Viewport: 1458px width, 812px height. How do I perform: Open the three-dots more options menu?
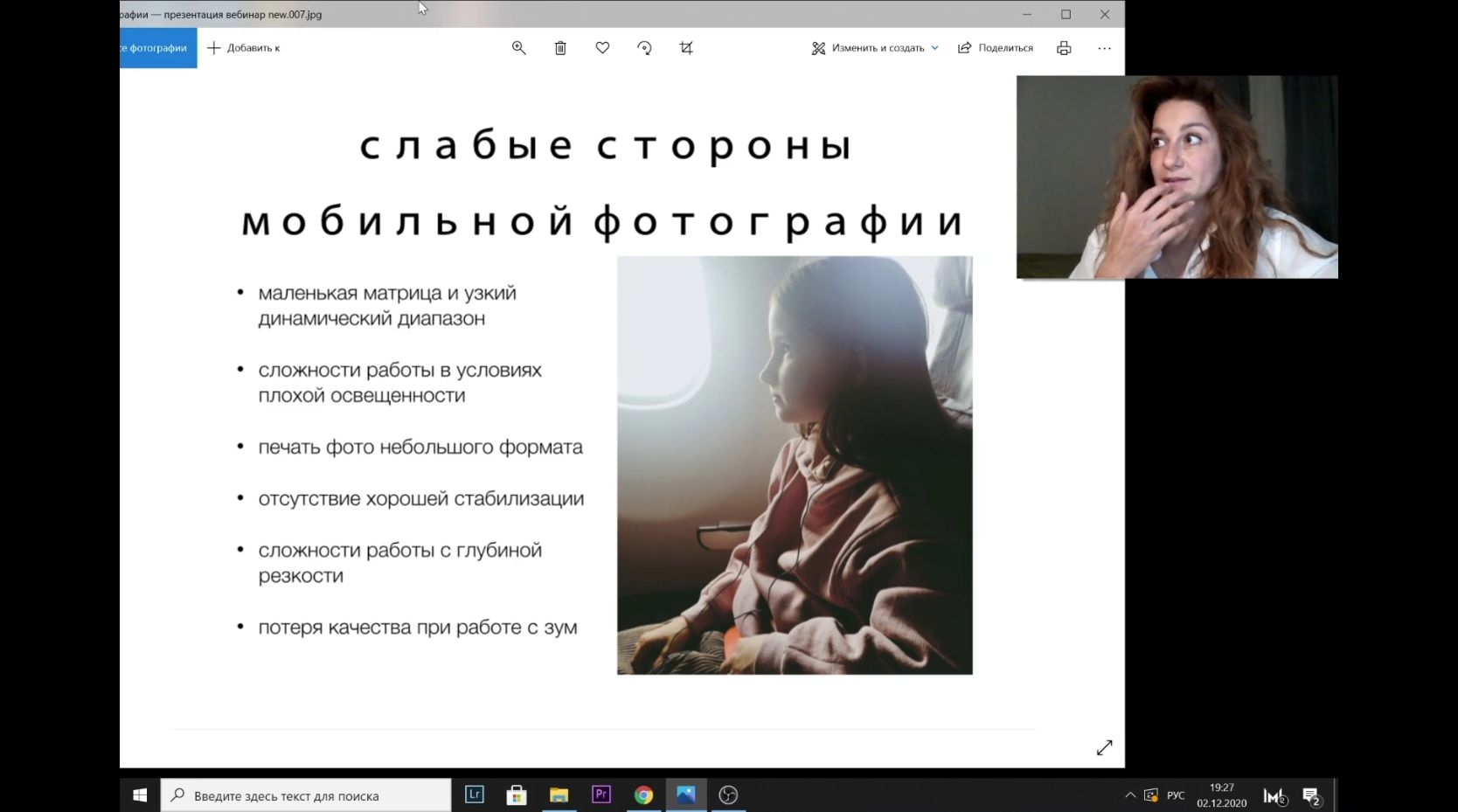pyautogui.click(x=1104, y=48)
